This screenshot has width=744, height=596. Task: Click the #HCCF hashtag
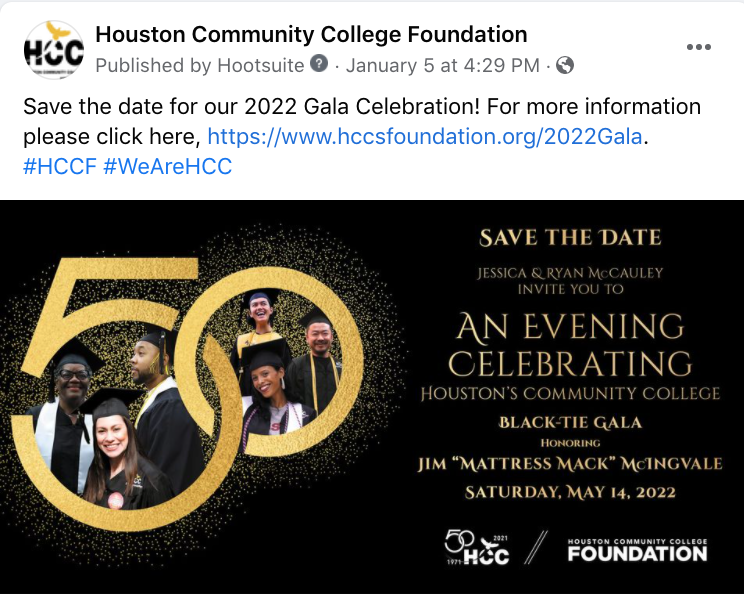60,167
